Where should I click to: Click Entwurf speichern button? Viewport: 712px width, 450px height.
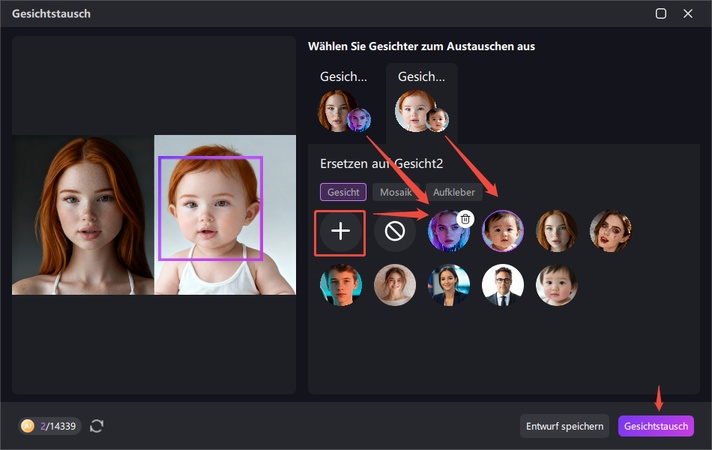coord(564,426)
